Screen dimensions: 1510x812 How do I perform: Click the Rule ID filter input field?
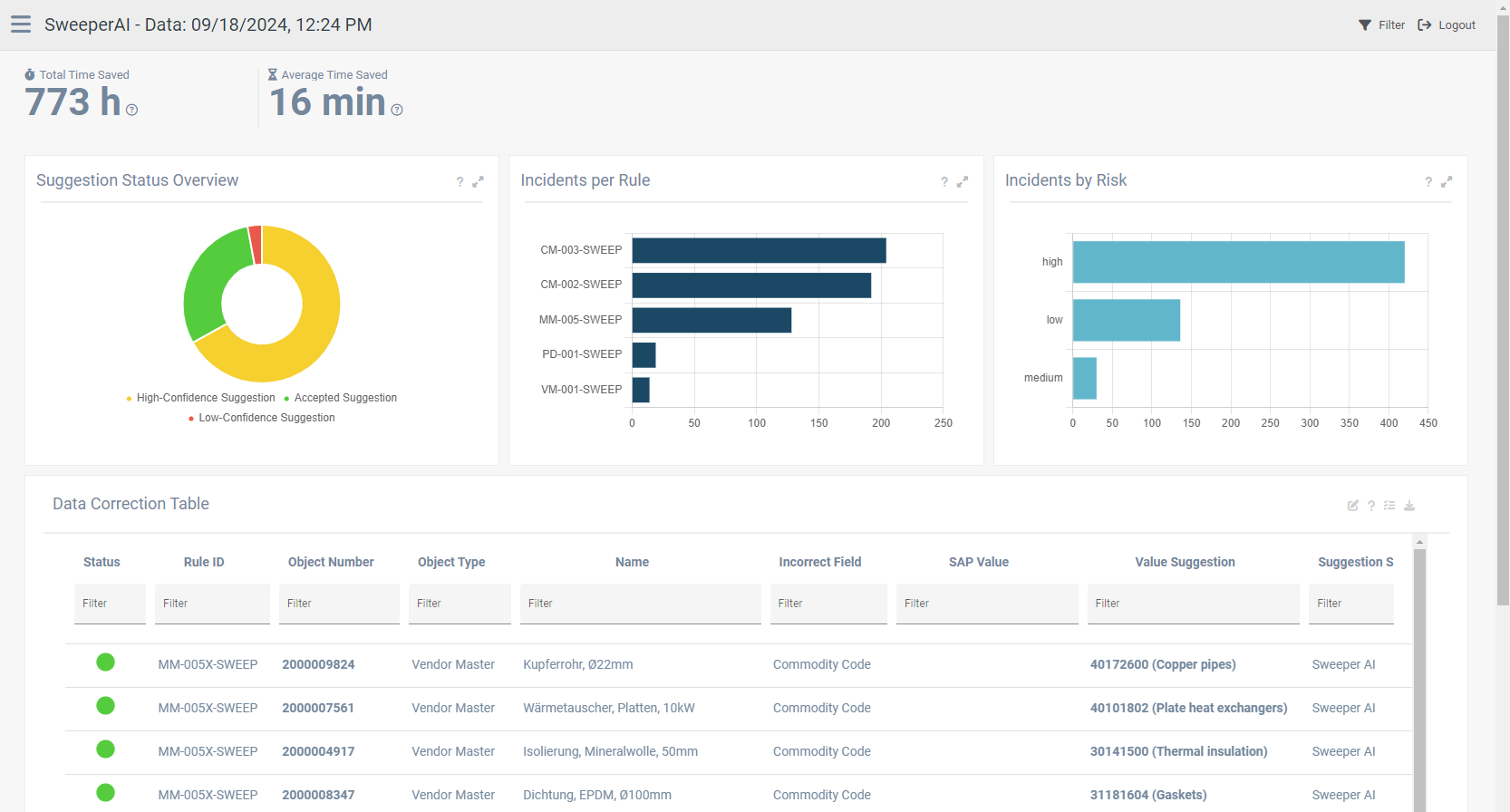[212, 604]
